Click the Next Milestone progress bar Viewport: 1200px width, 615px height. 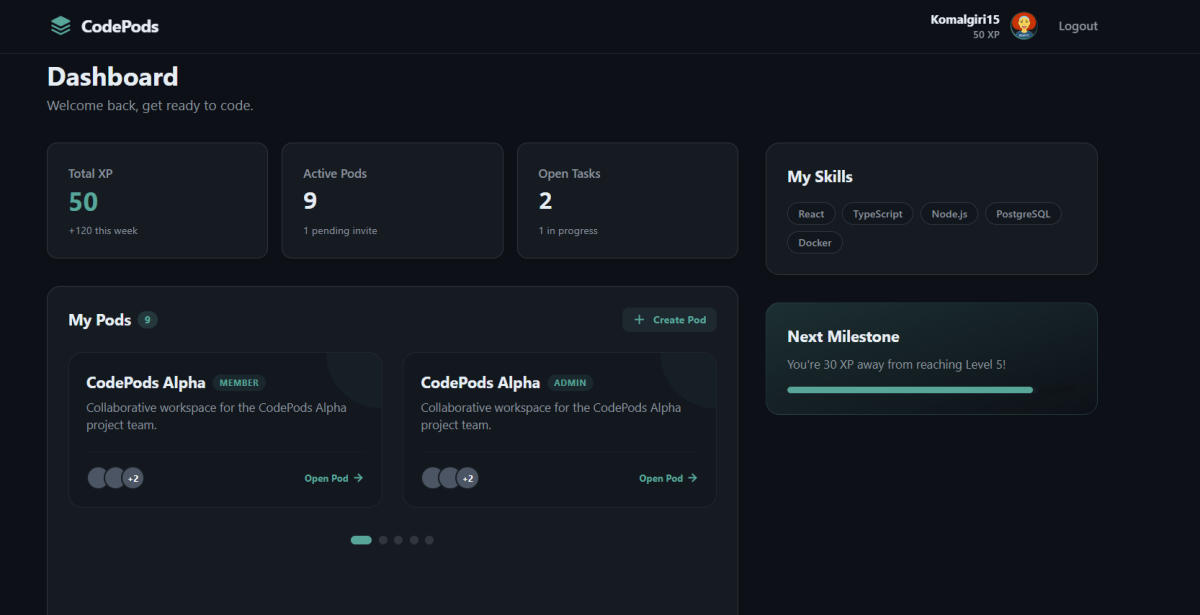(910, 390)
